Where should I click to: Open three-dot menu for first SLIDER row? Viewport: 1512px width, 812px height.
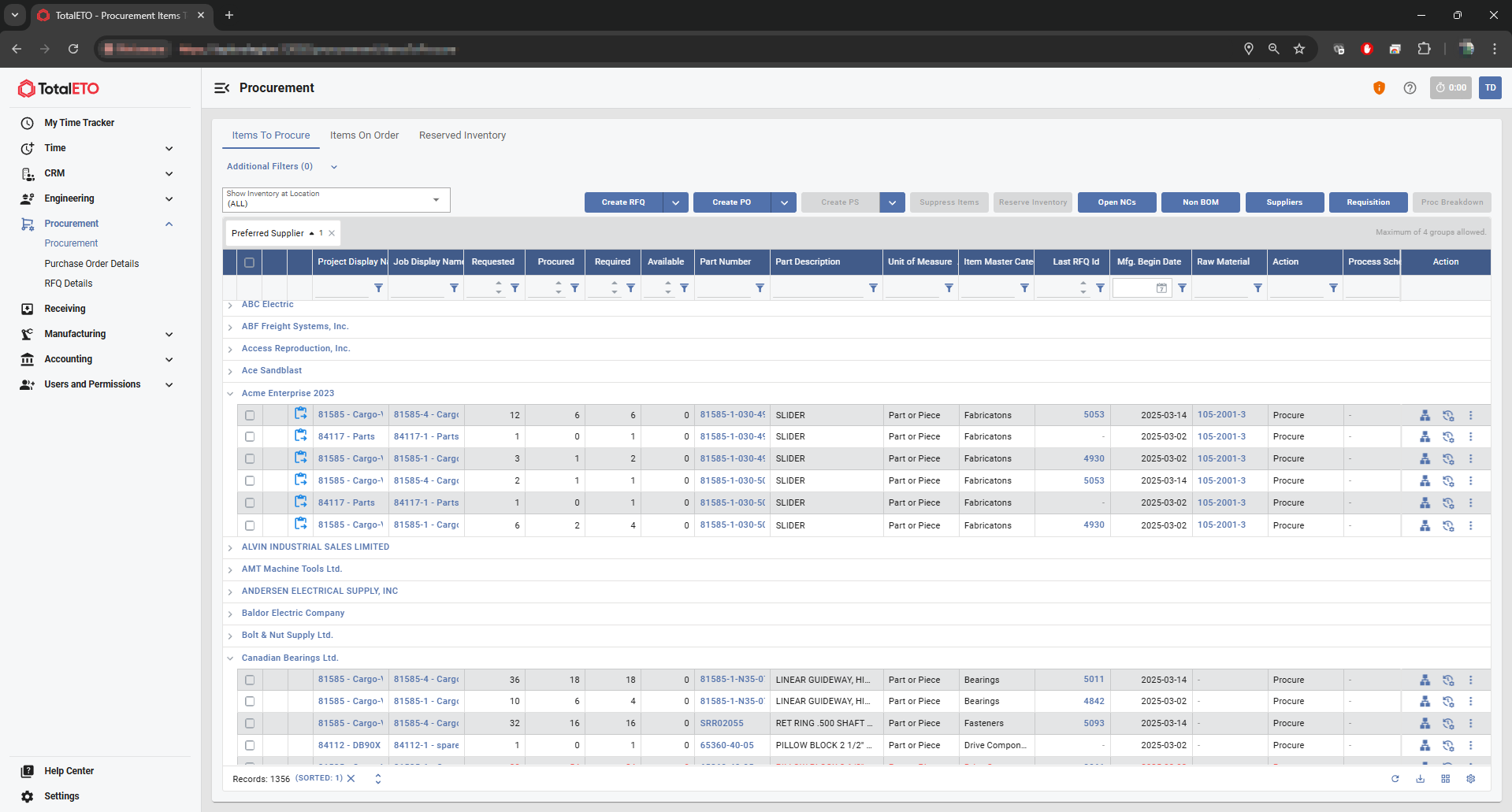tap(1470, 415)
